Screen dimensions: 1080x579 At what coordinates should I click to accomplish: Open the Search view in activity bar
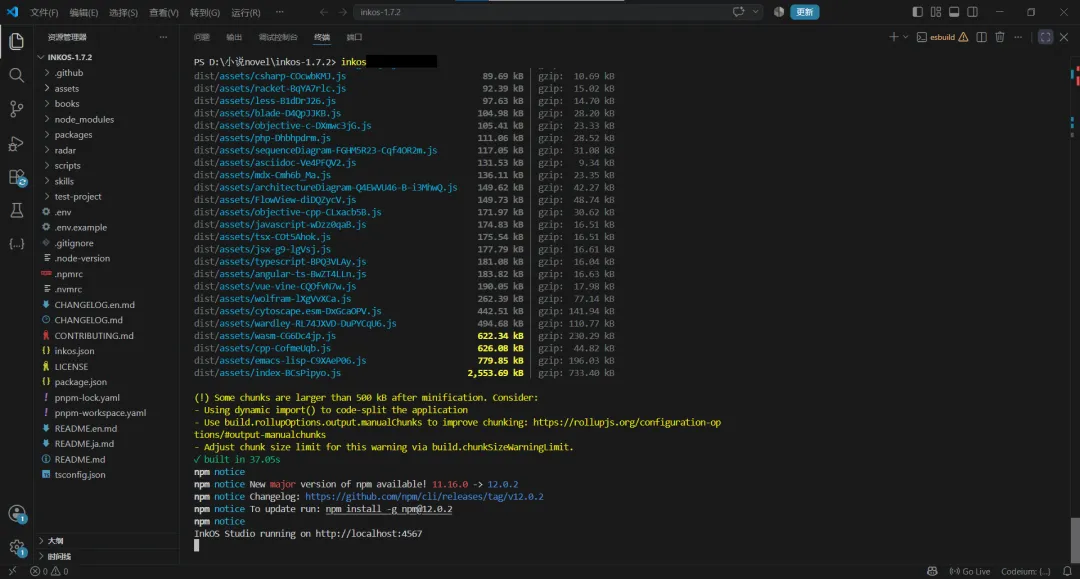[x=17, y=75]
